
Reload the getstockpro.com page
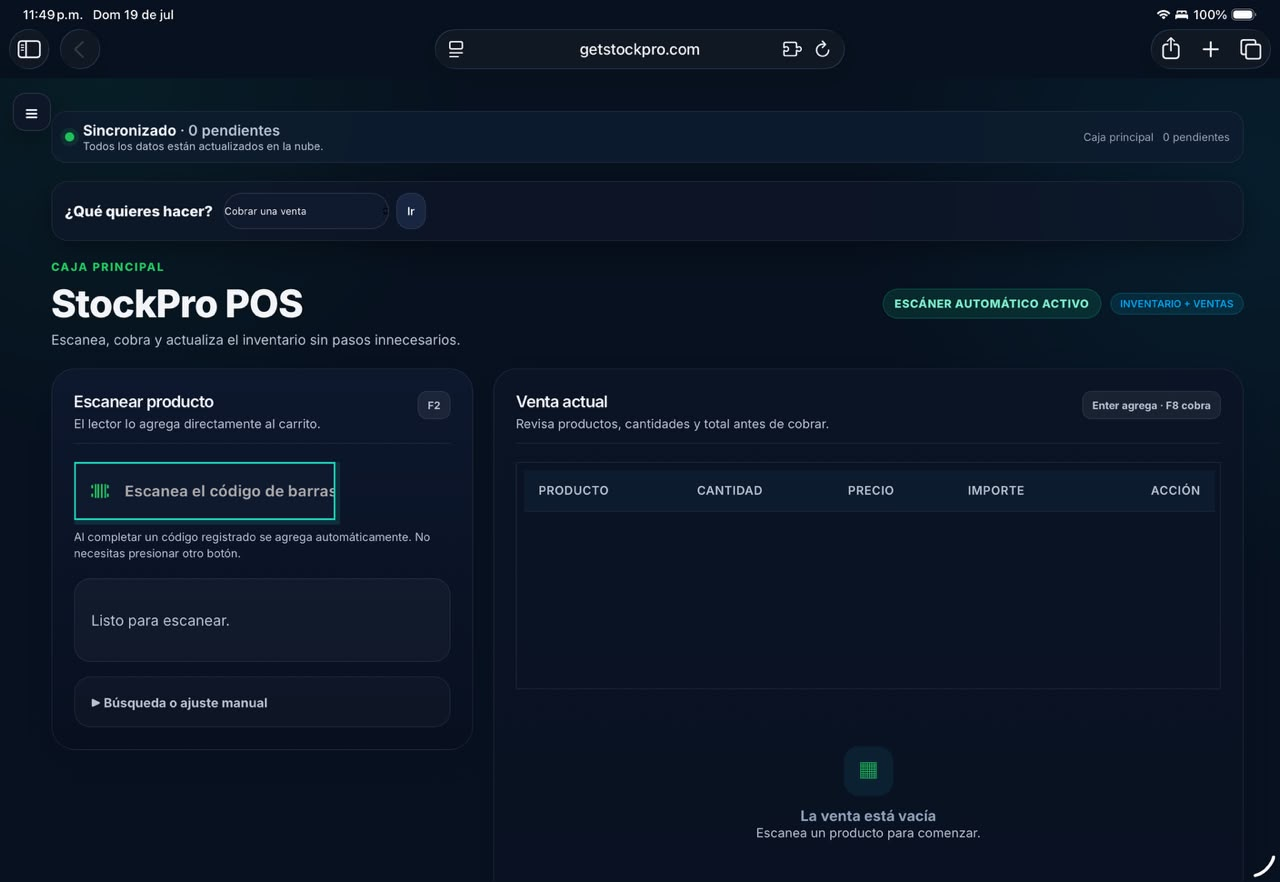823,49
